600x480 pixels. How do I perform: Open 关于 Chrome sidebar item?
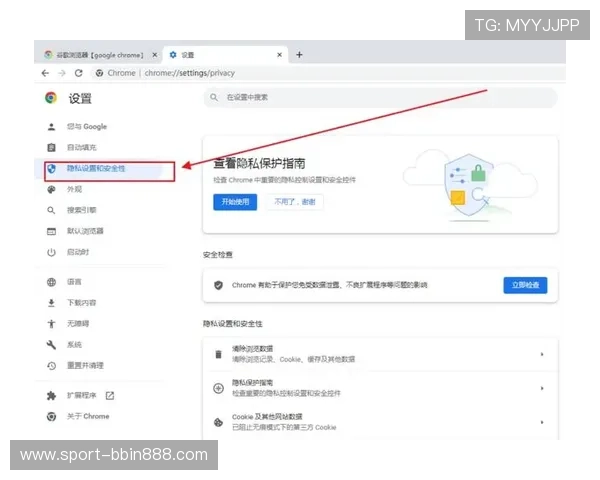pos(88,416)
